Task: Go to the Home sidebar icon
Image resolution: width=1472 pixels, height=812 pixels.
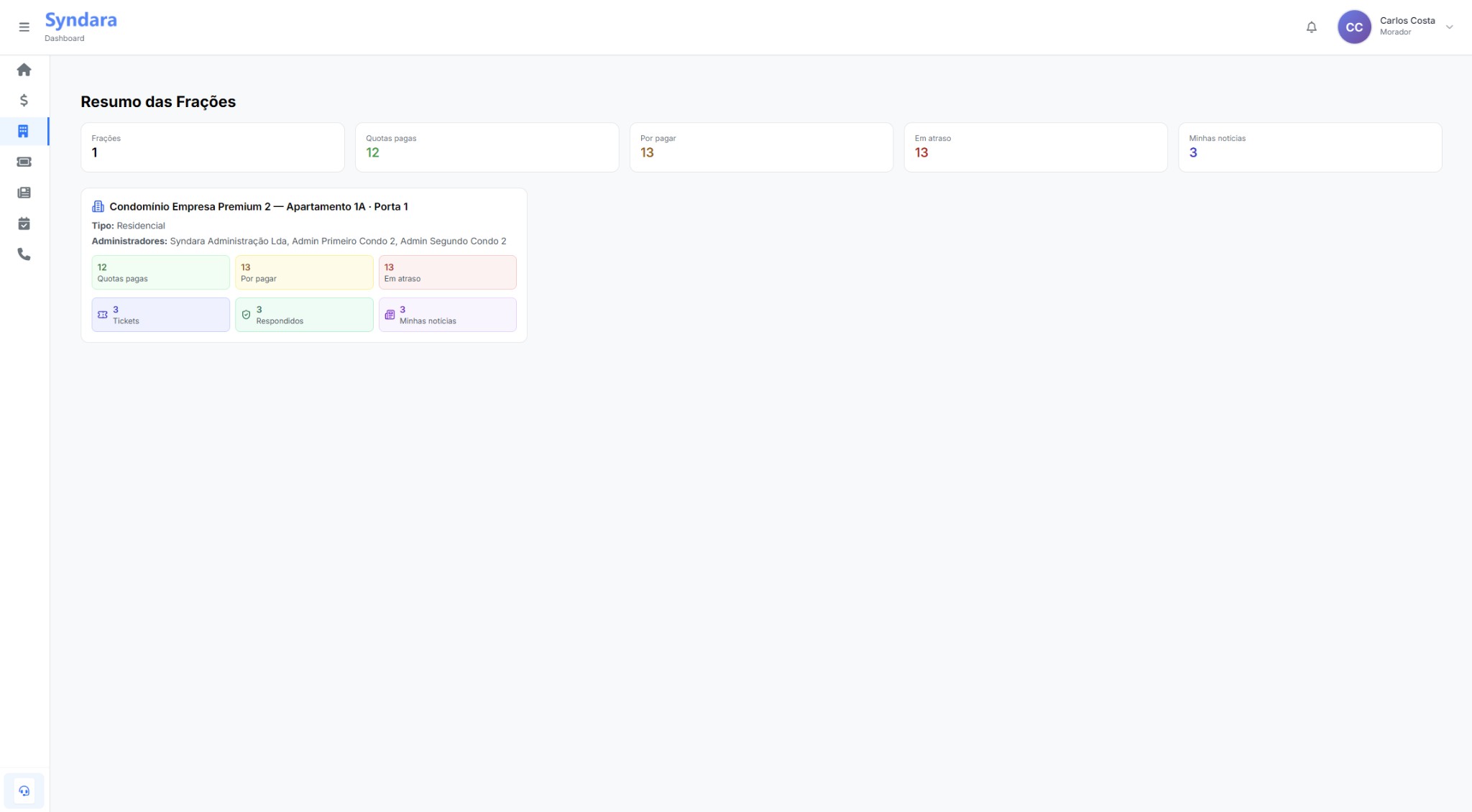Action: point(24,70)
